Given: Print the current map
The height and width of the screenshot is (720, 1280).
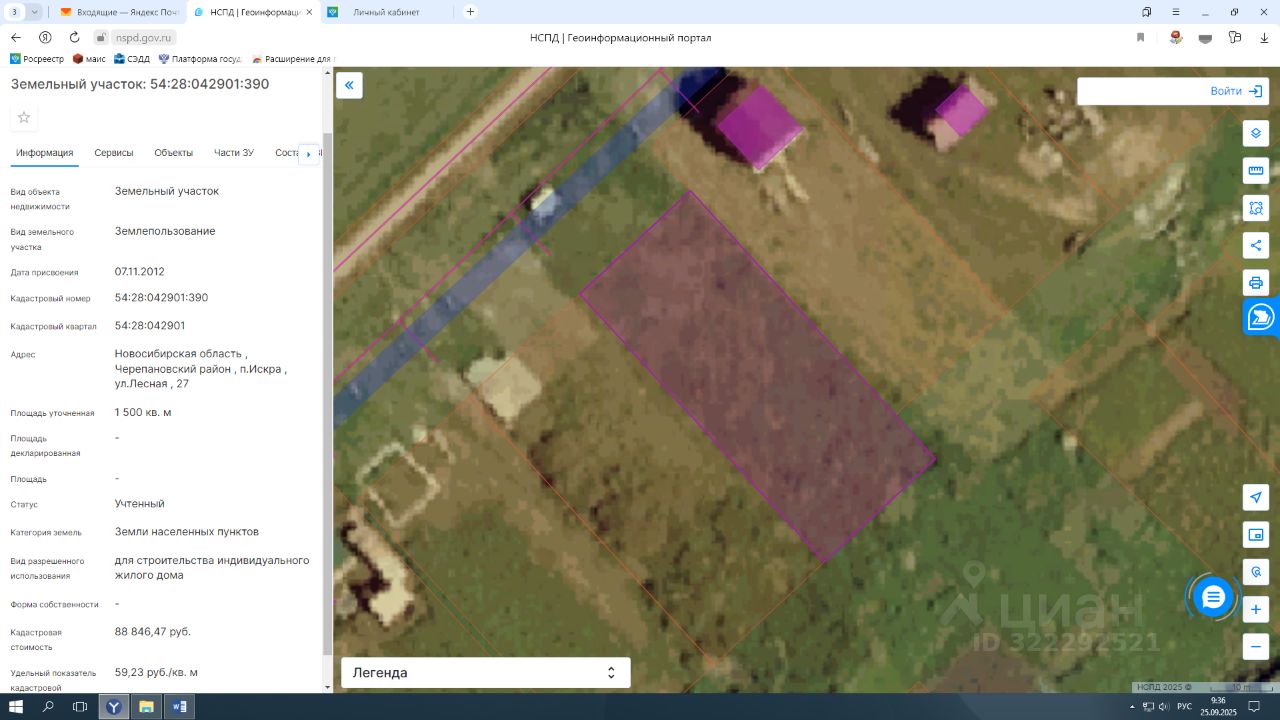Looking at the screenshot, I should pos(1256,282).
